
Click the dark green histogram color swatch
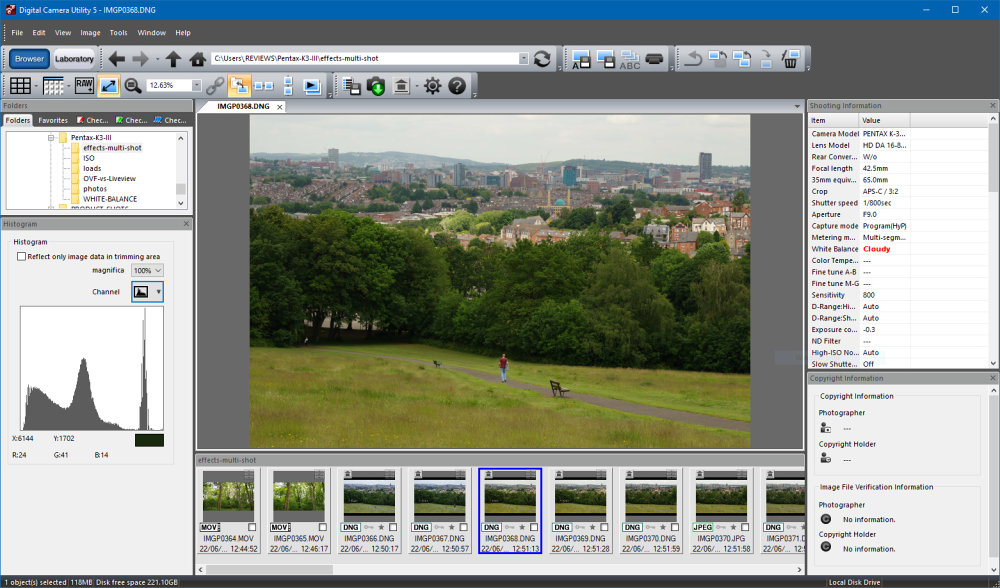click(149, 440)
